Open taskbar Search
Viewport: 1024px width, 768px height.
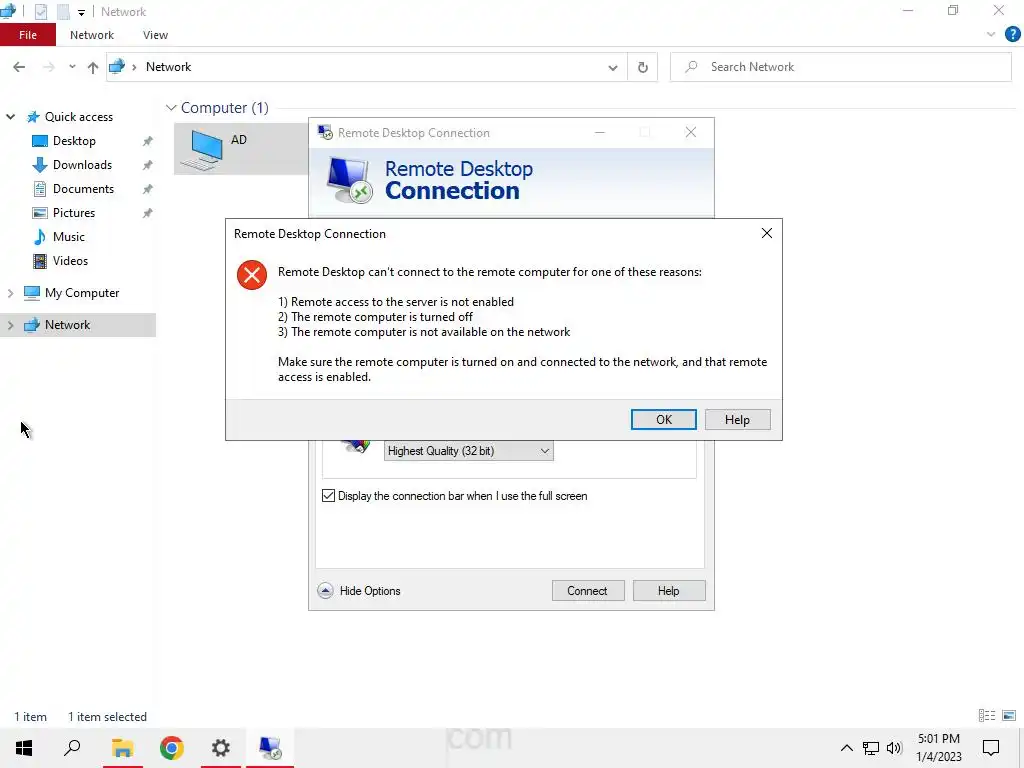(72, 748)
